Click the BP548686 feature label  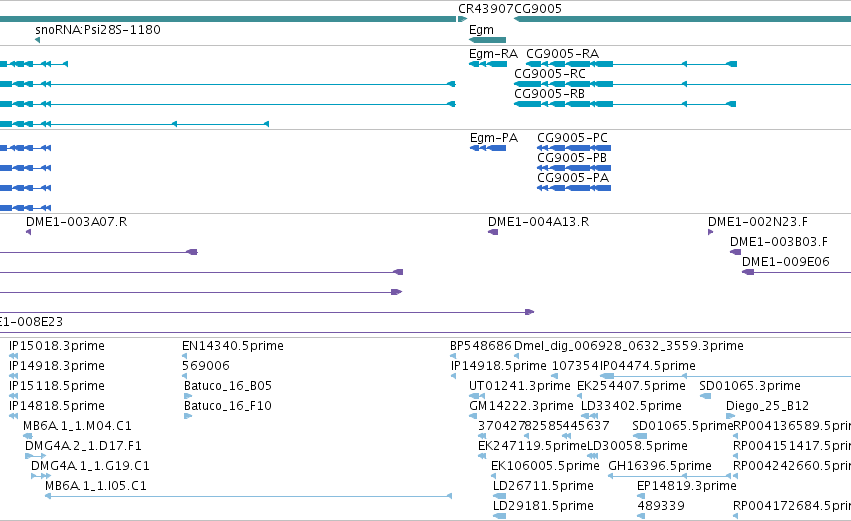click(x=481, y=346)
